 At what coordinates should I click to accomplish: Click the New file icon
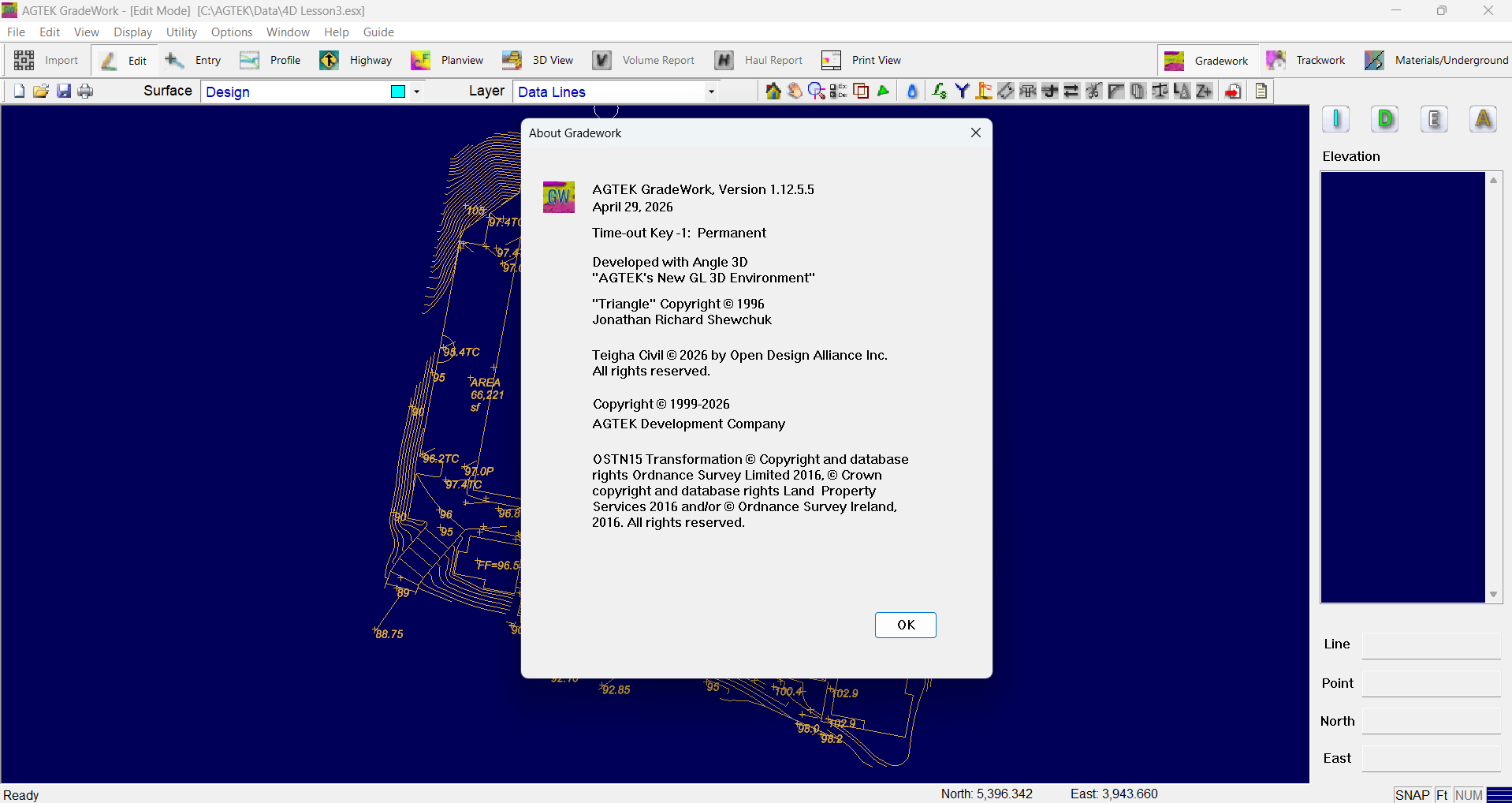[x=20, y=91]
